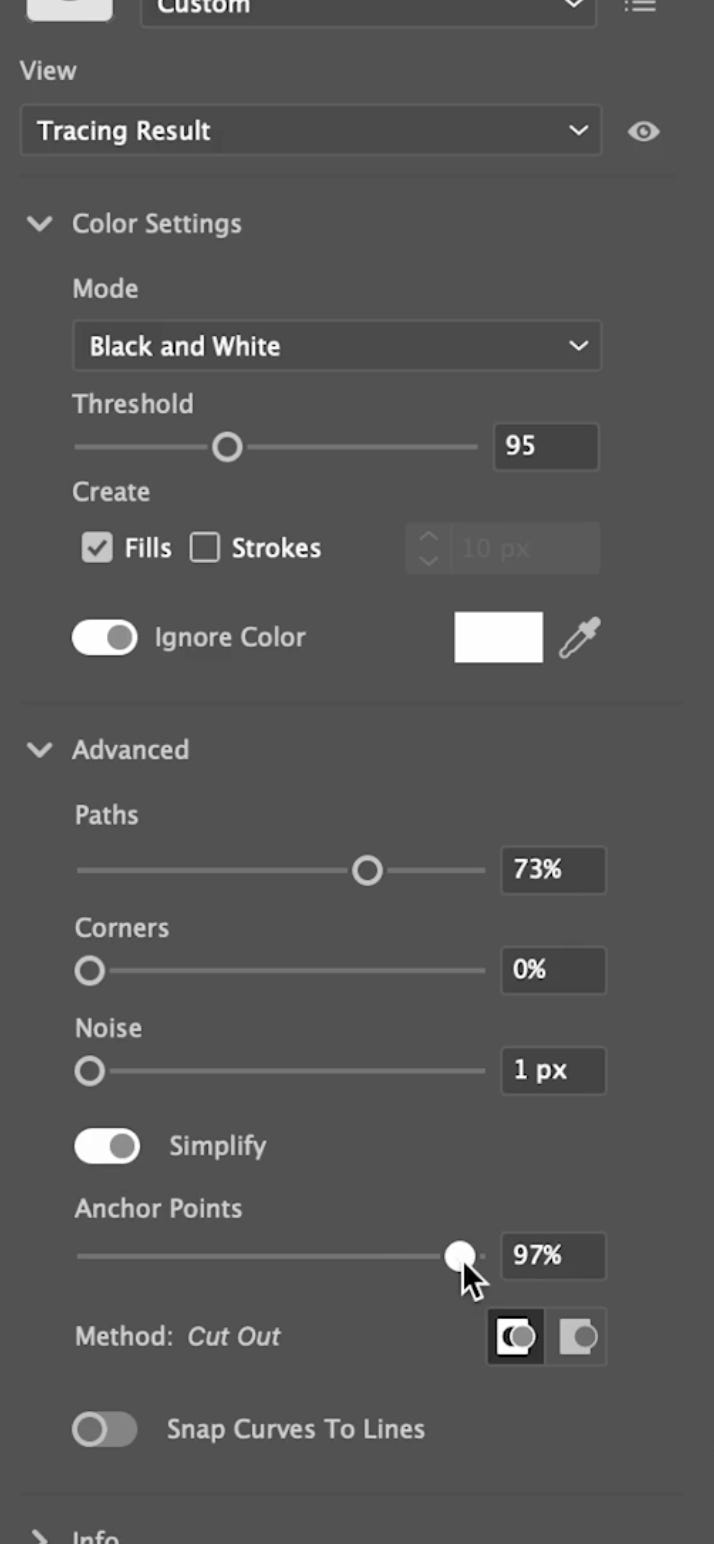Image resolution: width=714 pixels, height=1544 pixels.
Task: Expand the Info section
Action: tap(40, 1536)
